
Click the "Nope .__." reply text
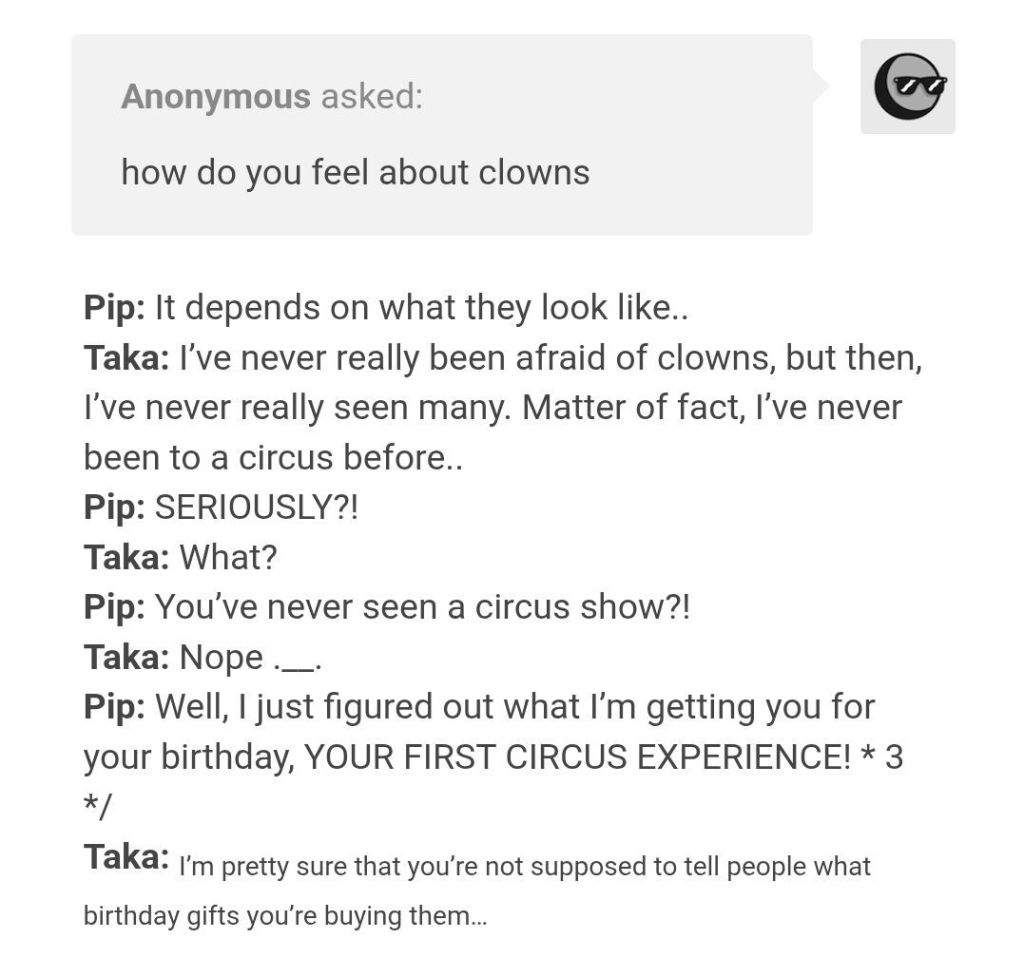pyautogui.click(x=249, y=657)
